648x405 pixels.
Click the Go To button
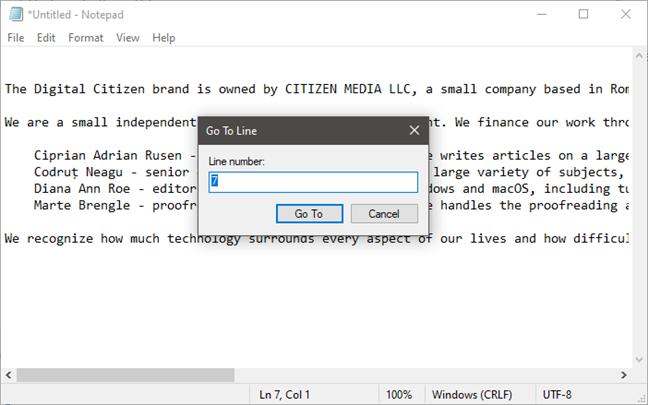[309, 214]
